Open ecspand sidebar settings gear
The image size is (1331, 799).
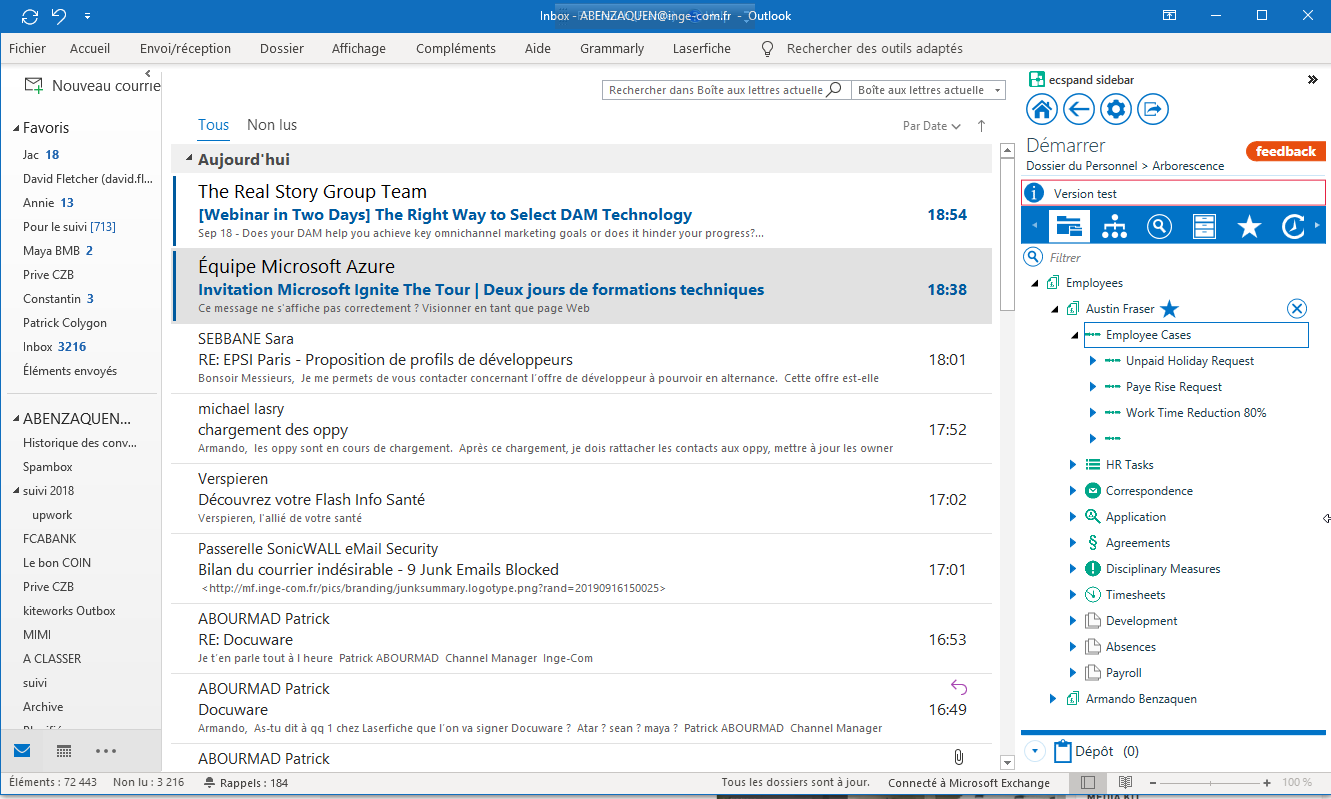1115,109
